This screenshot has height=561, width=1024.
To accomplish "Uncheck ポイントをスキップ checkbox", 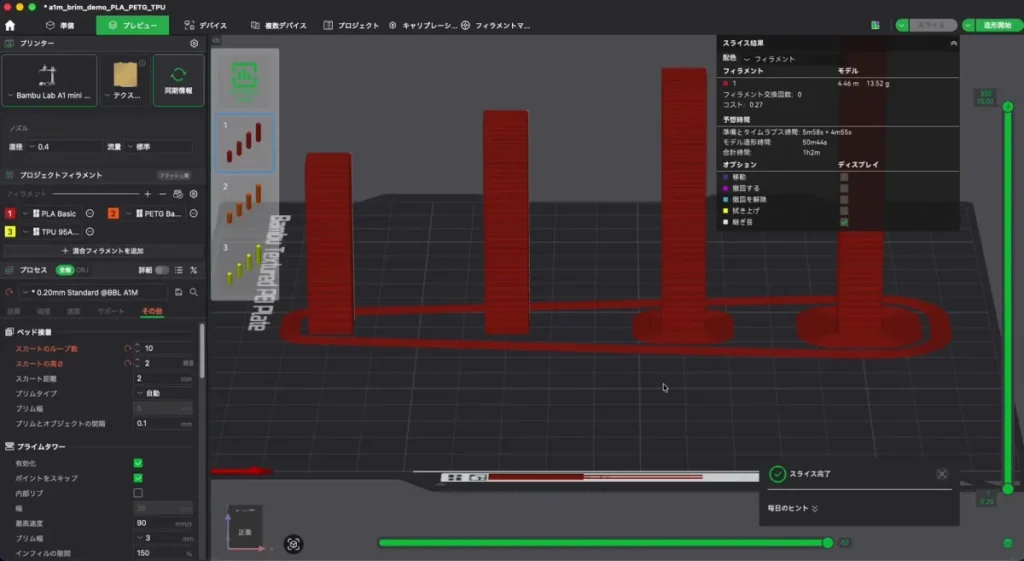I will pos(138,478).
